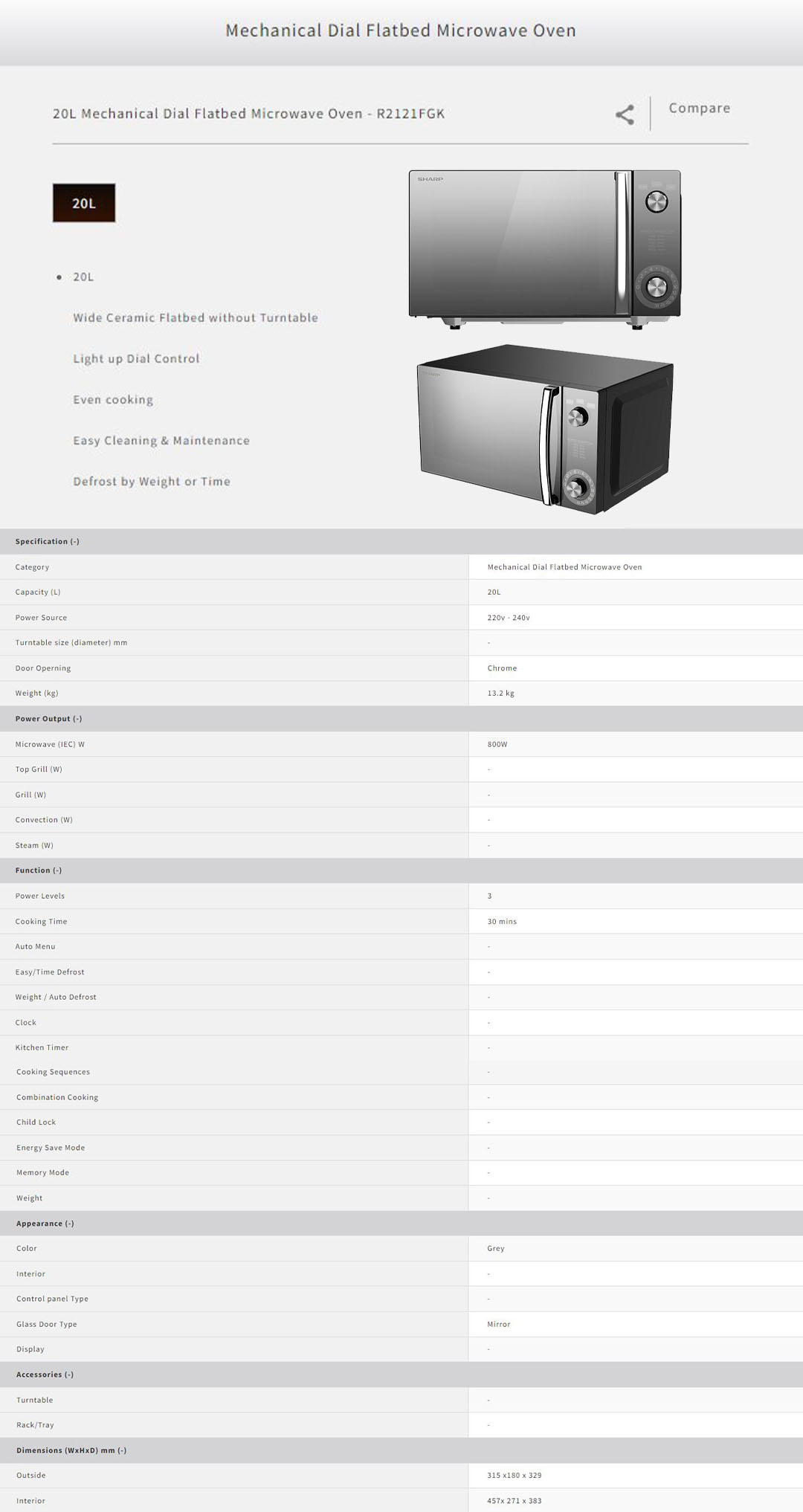Click the front-view microwave image
Viewport: 803px width, 1512px height.
544,248
